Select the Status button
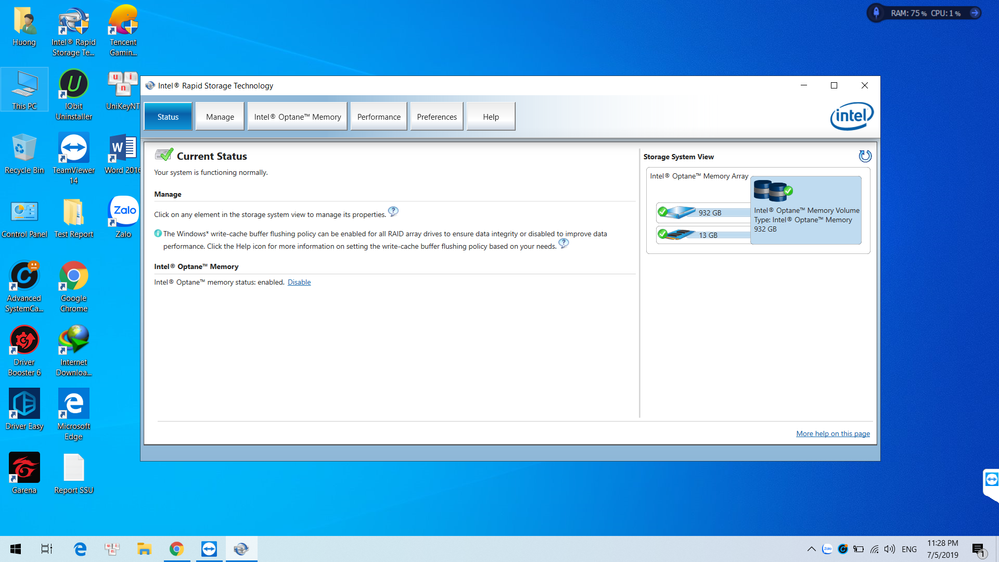 pos(168,117)
